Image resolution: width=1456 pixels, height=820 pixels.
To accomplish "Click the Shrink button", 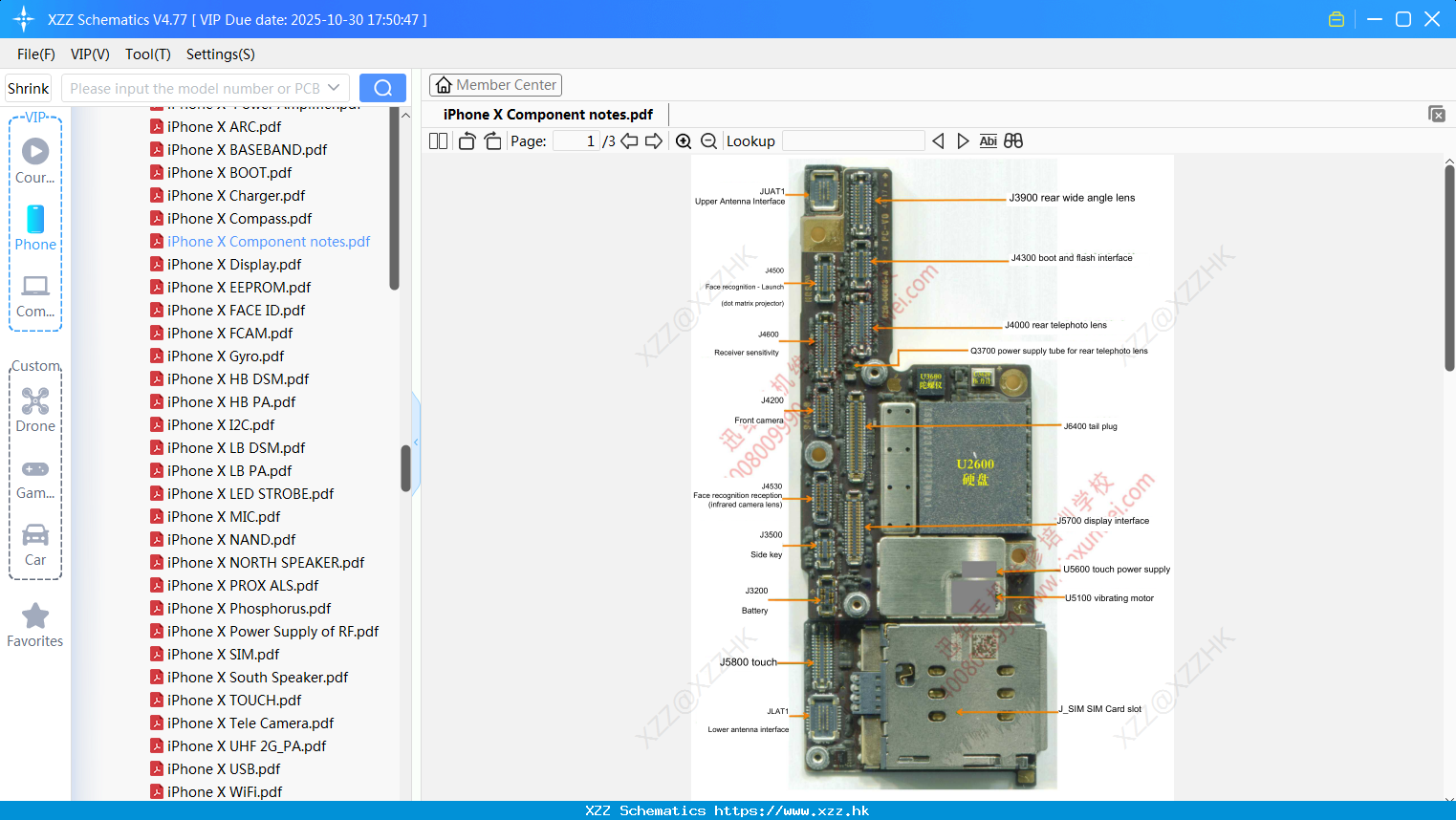I will [x=29, y=88].
